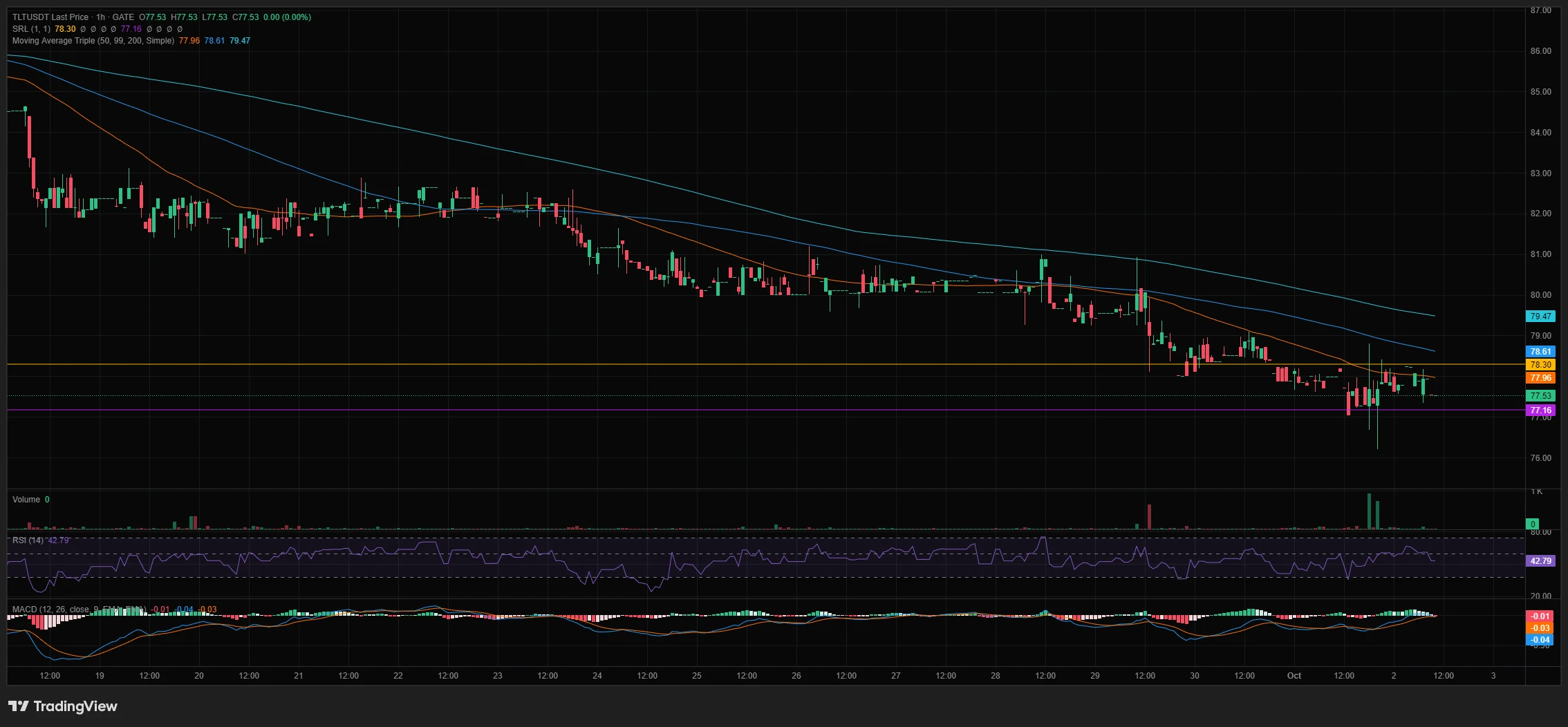
Task: Click the 79.47 value in the Moving Average legend
Action: [x=240, y=41]
